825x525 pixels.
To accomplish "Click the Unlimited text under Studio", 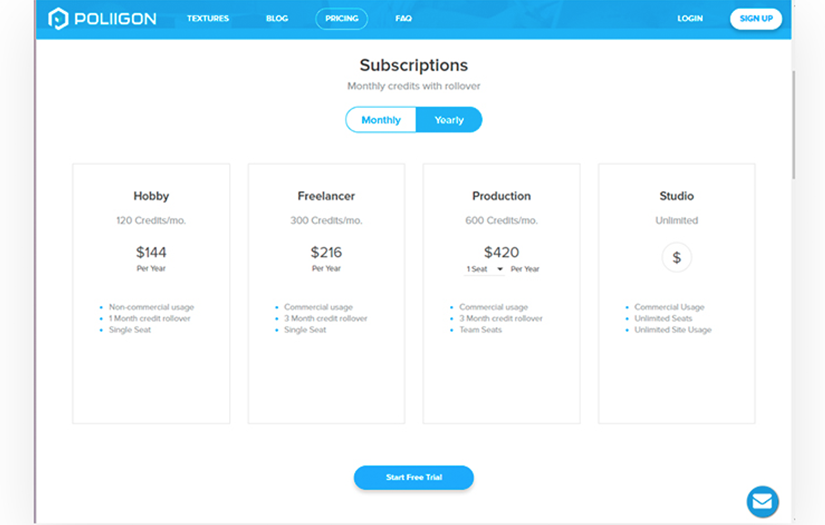I will (677, 220).
